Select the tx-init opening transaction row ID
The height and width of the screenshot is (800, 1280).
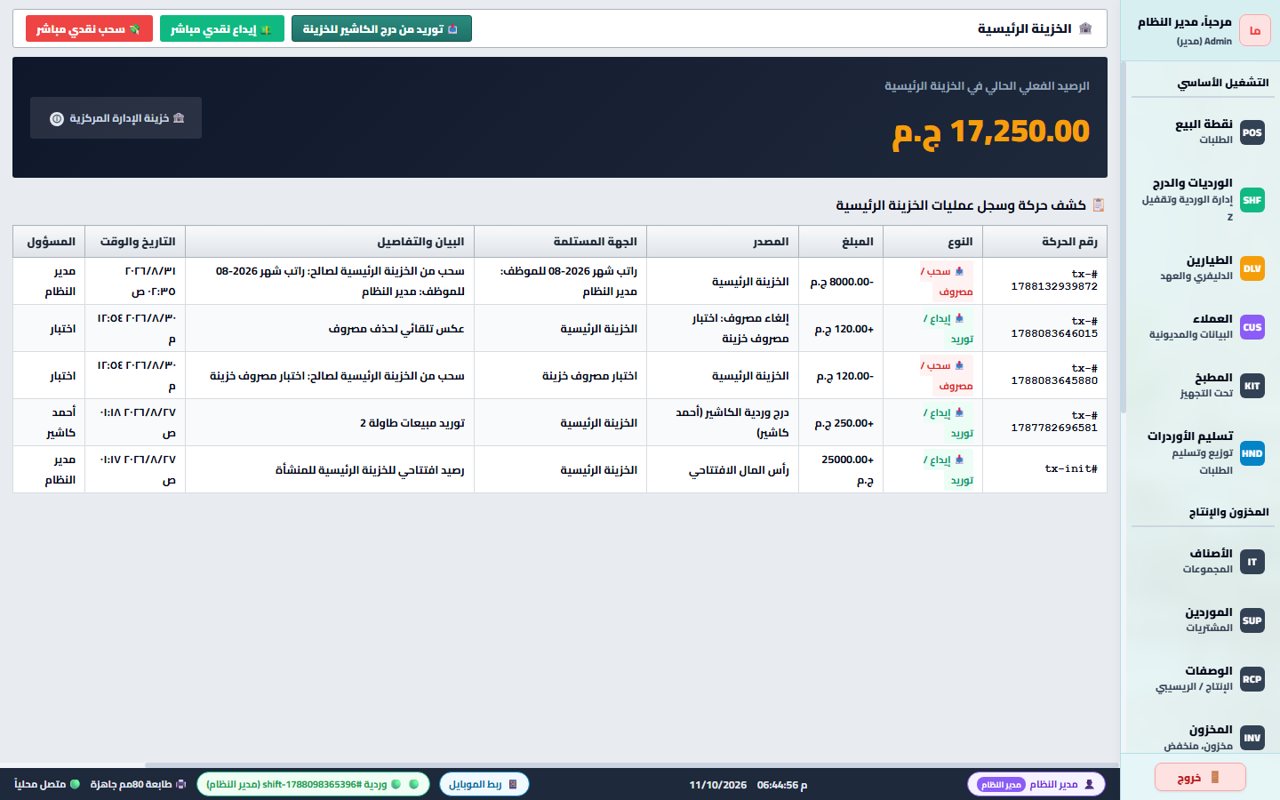coord(1071,468)
